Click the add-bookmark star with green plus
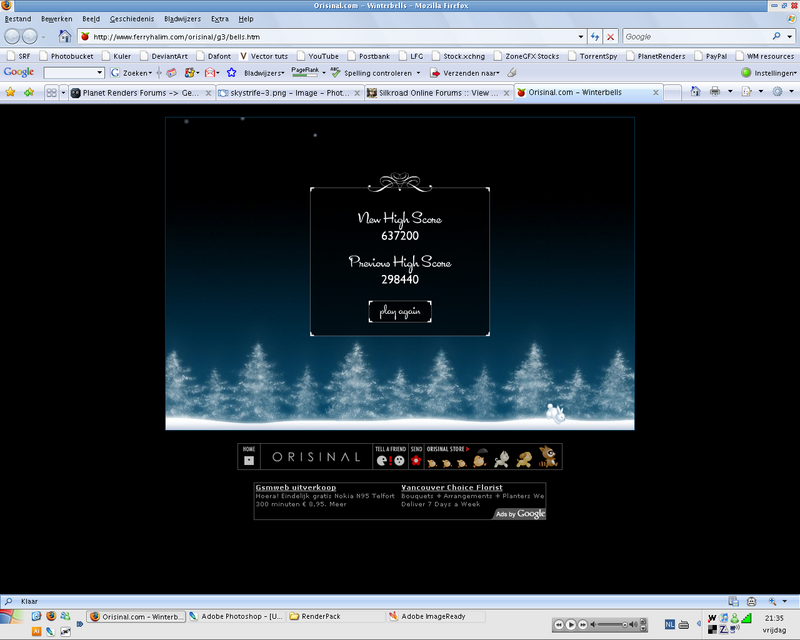The height and width of the screenshot is (640, 800). coord(29,92)
